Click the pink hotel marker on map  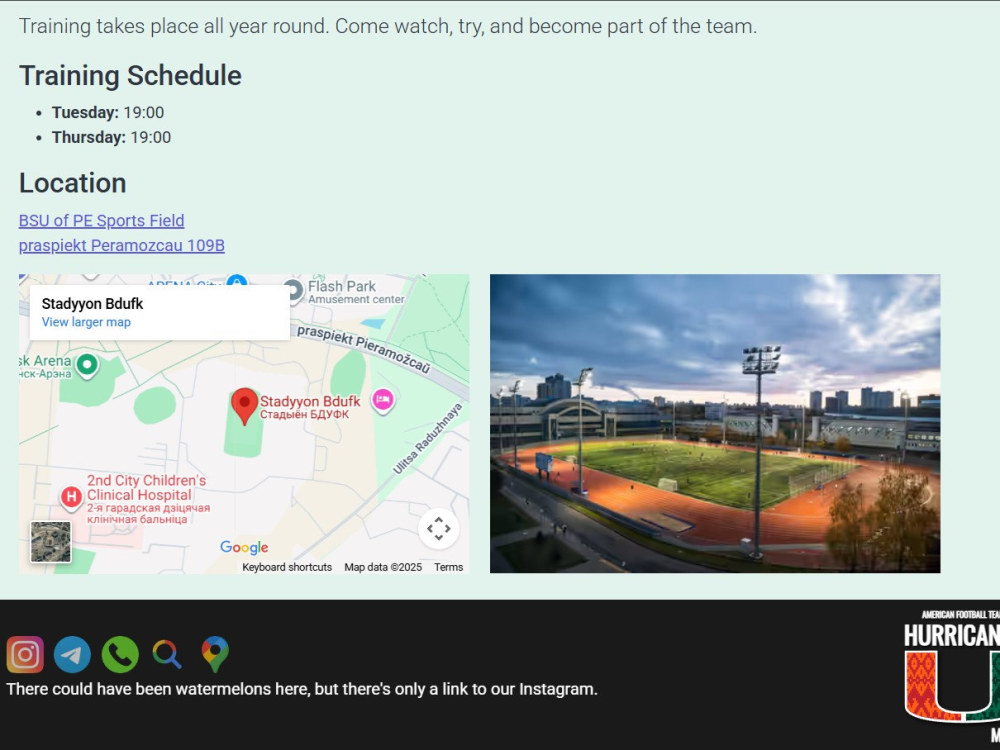coord(383,401)
